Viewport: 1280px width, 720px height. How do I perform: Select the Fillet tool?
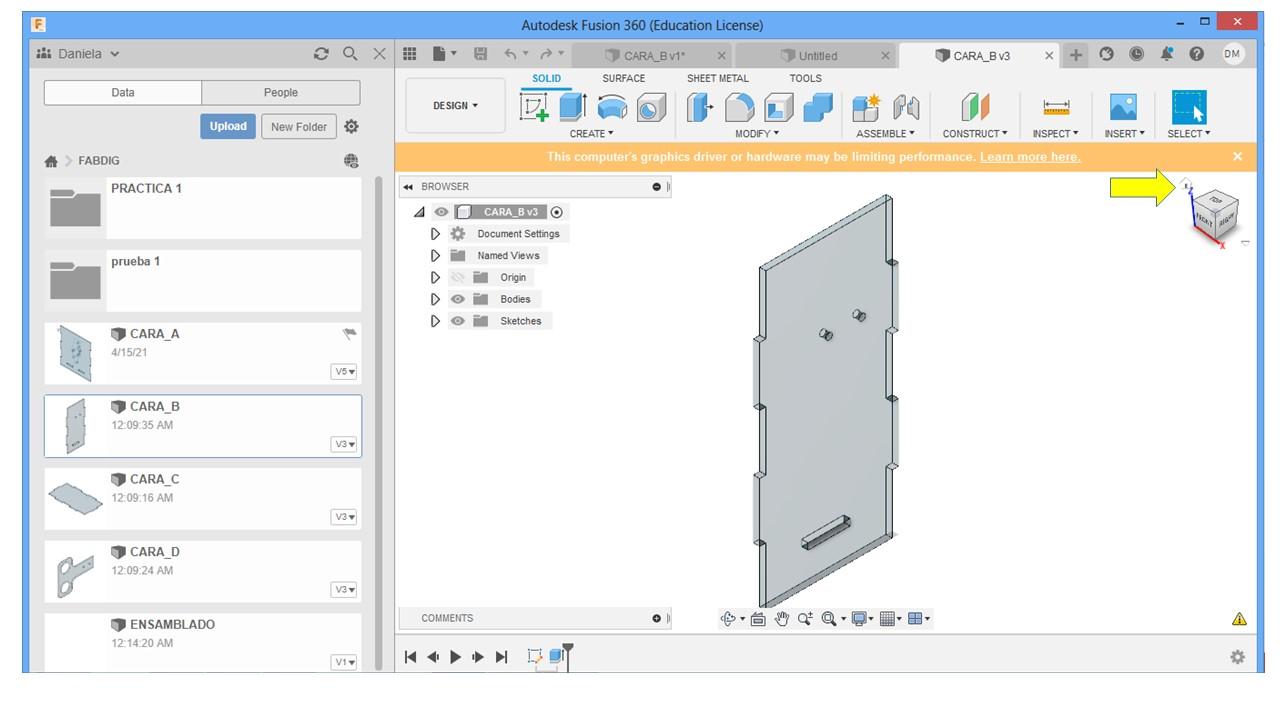[x=740, y=106]
